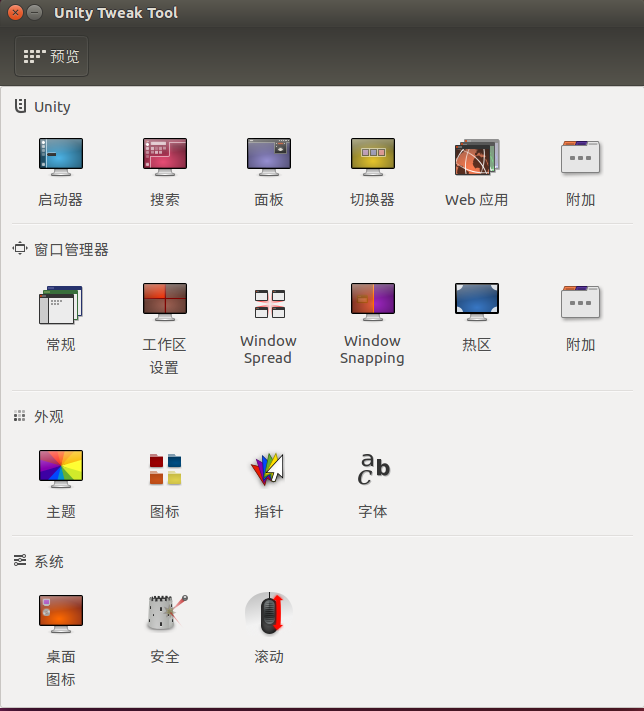
Task: Open the 工作区设置 (Workspace) icon
Action: (x=165, y=303)
